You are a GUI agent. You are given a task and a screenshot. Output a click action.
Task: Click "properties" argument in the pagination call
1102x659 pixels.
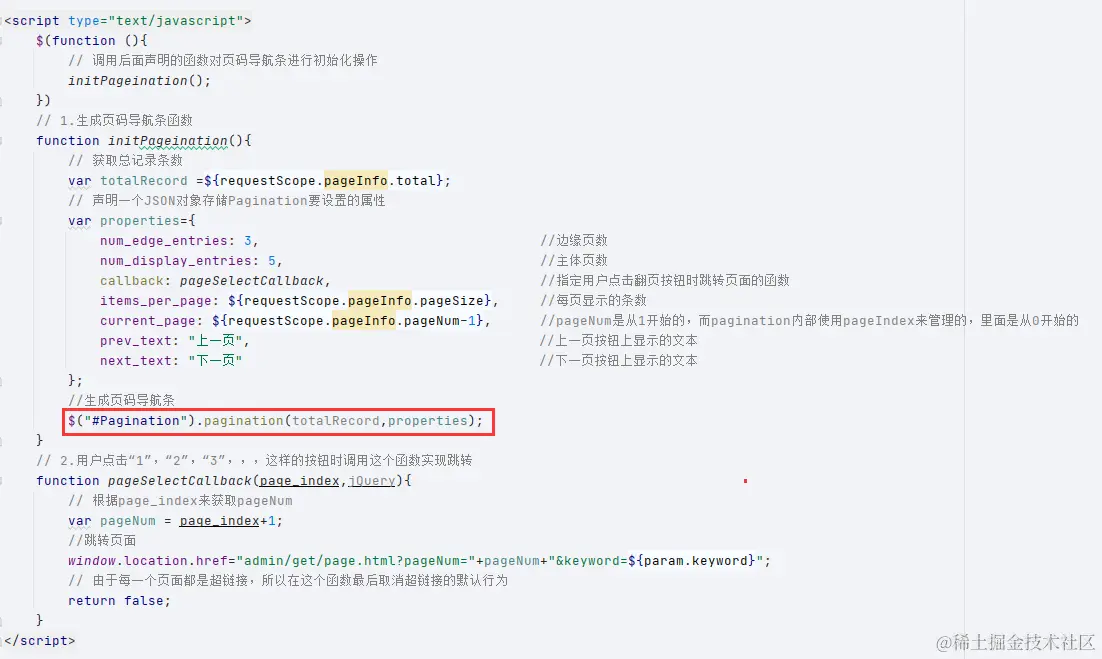click(x=427, y=421)
